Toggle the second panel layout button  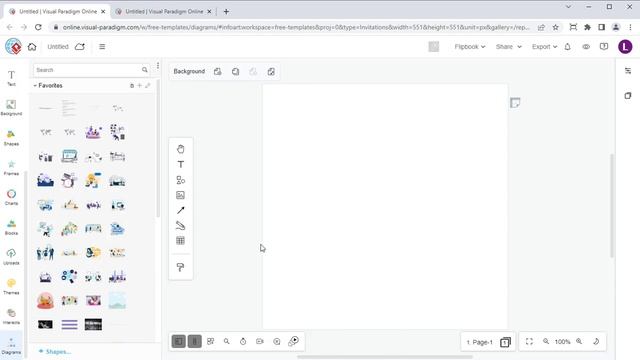point(195,341)
